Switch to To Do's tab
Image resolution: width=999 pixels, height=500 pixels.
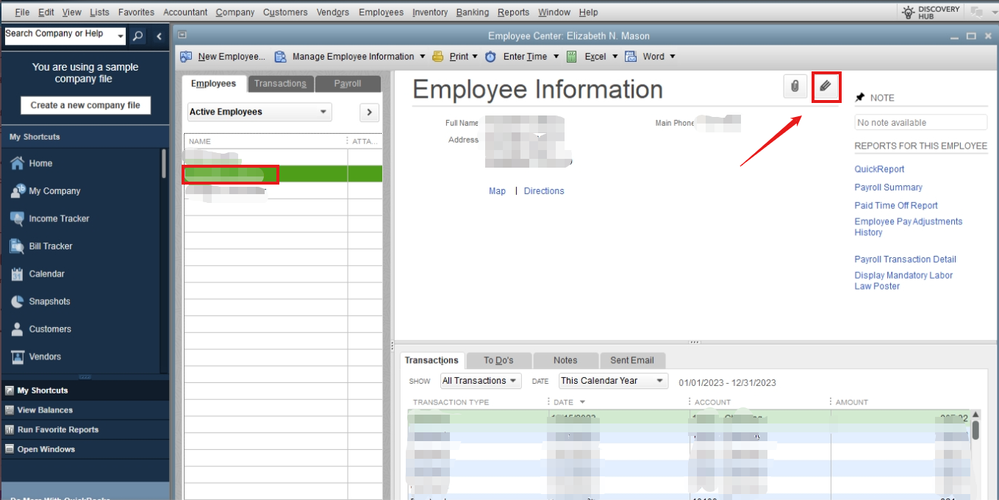(x=498, y=361)
